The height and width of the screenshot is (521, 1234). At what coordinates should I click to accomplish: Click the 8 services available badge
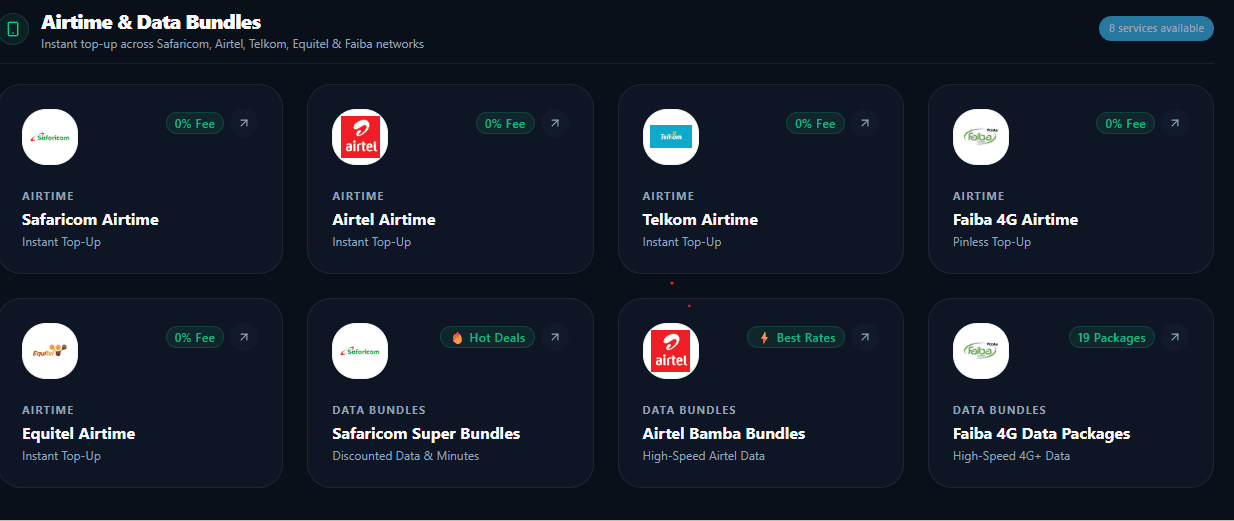(x=1156, y=28)
